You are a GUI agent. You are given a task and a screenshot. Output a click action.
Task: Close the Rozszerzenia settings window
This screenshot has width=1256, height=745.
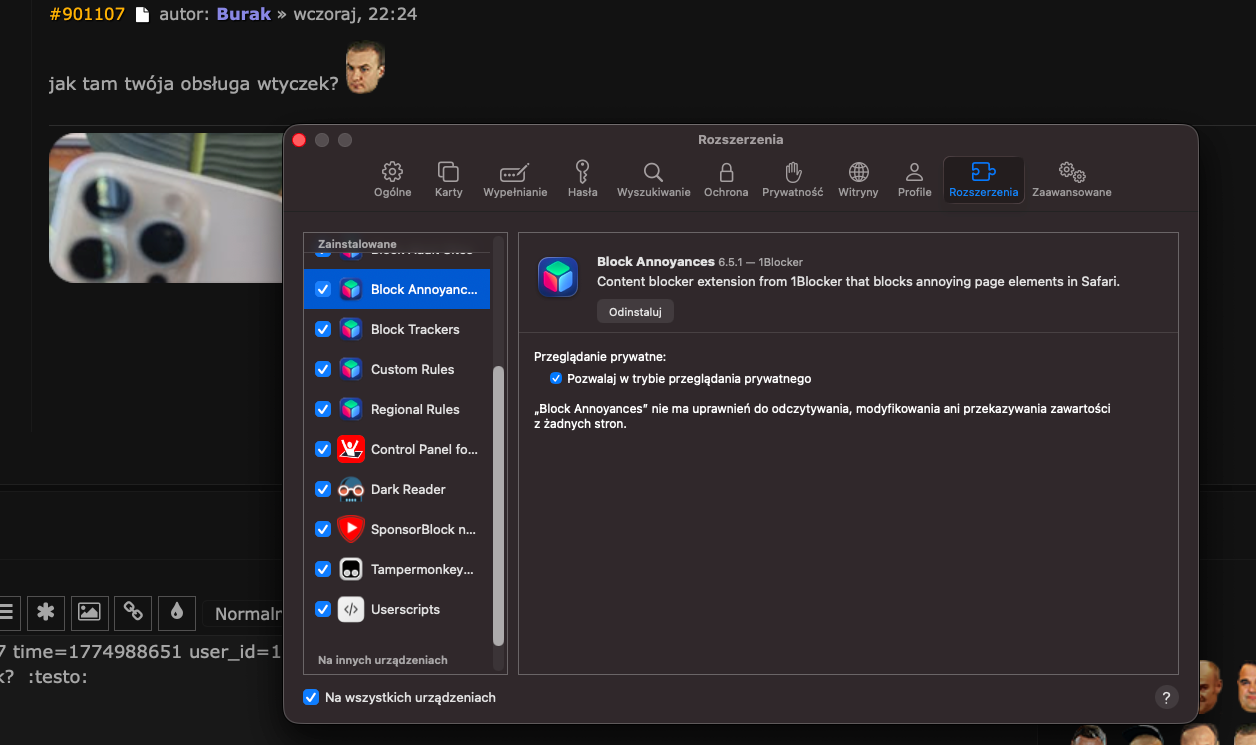click(299, 140)
